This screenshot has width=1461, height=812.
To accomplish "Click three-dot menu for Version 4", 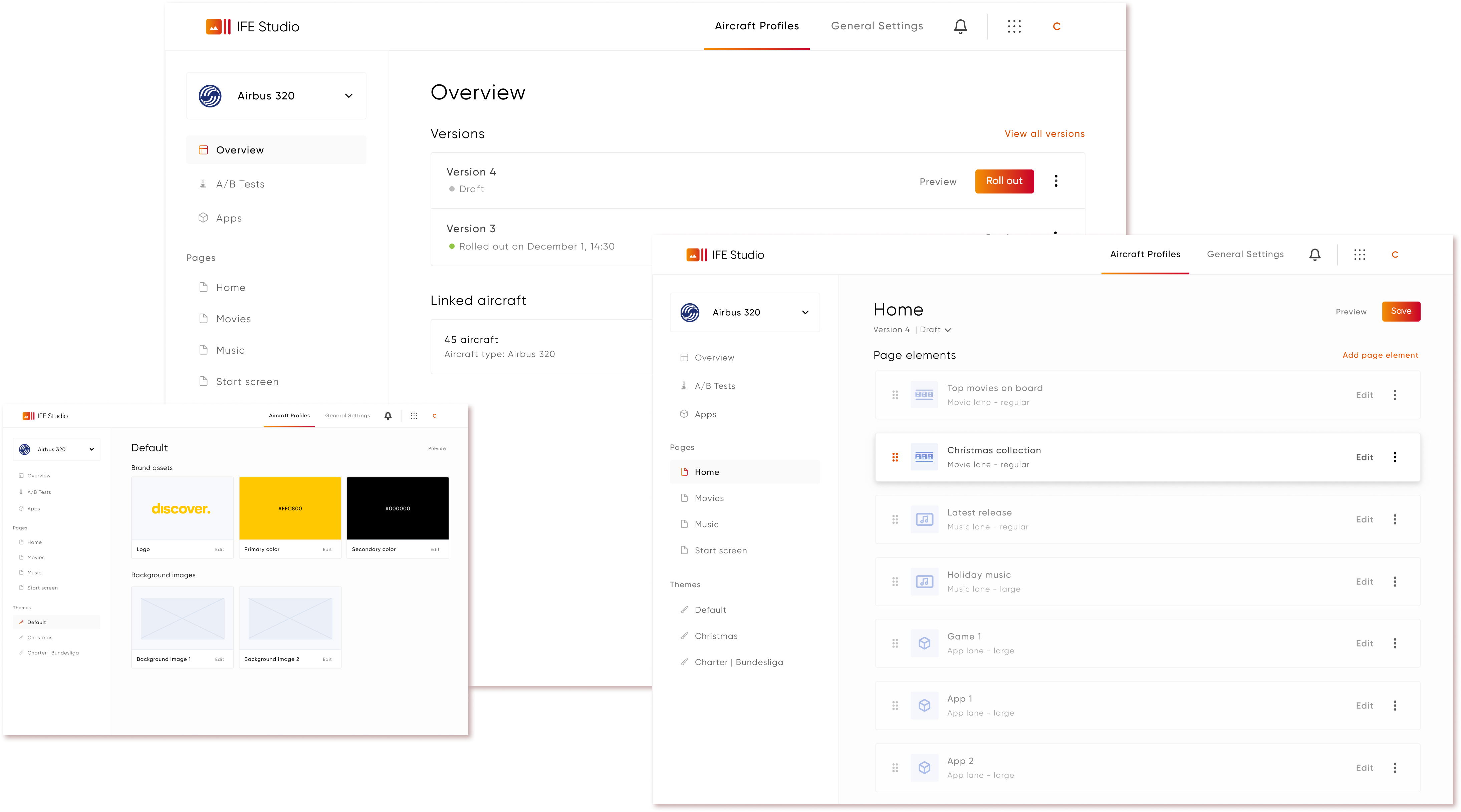I will [x=1055, y=181].
